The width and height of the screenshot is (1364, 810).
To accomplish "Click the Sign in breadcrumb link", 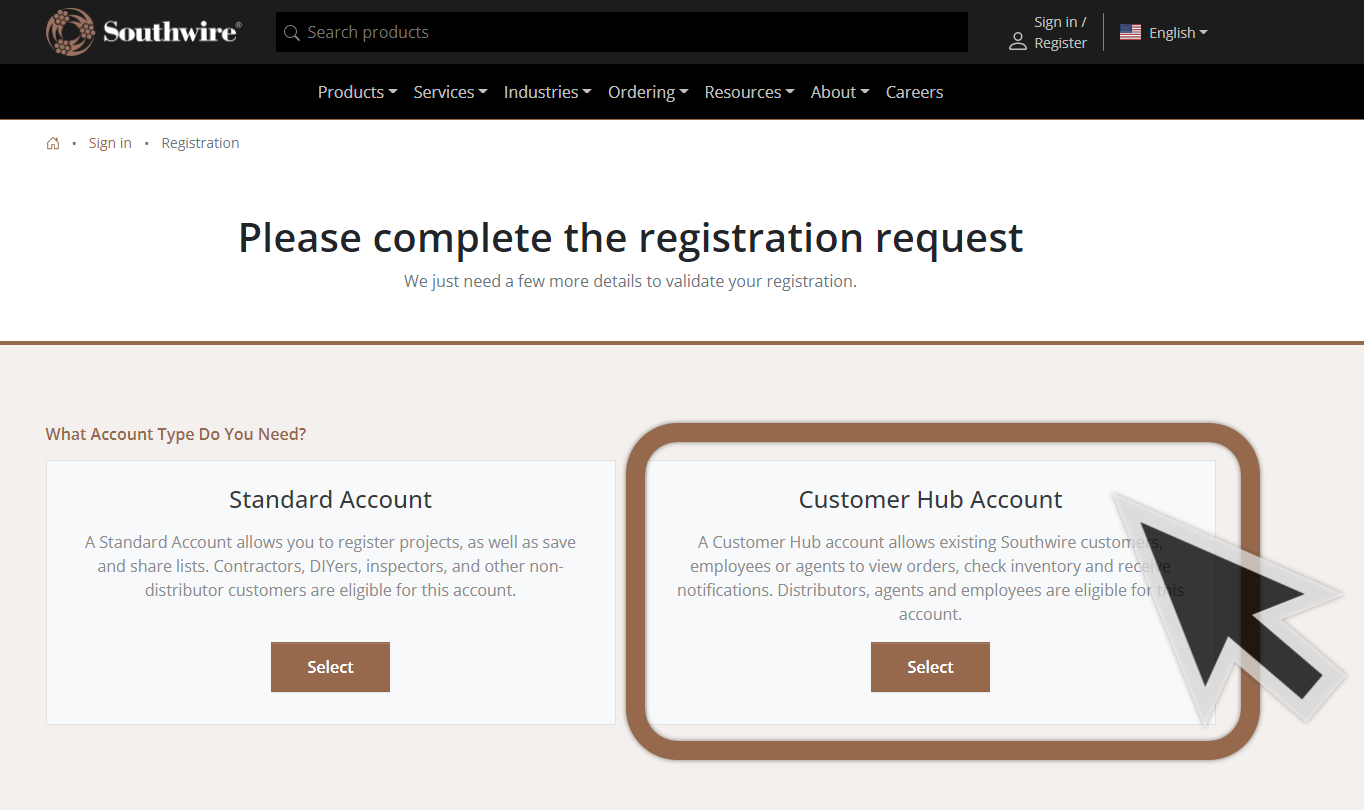I will pyautogui.click(x=110, y=143).
